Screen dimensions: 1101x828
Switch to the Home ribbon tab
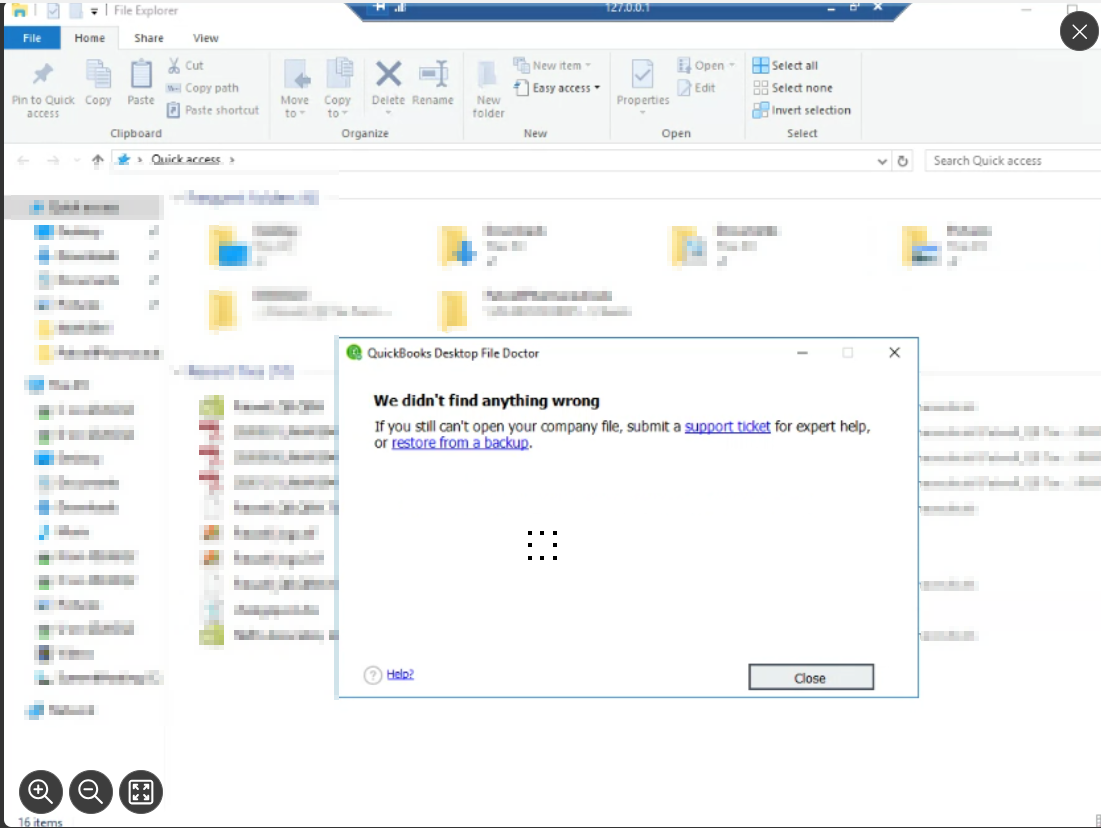click(90, 38)
